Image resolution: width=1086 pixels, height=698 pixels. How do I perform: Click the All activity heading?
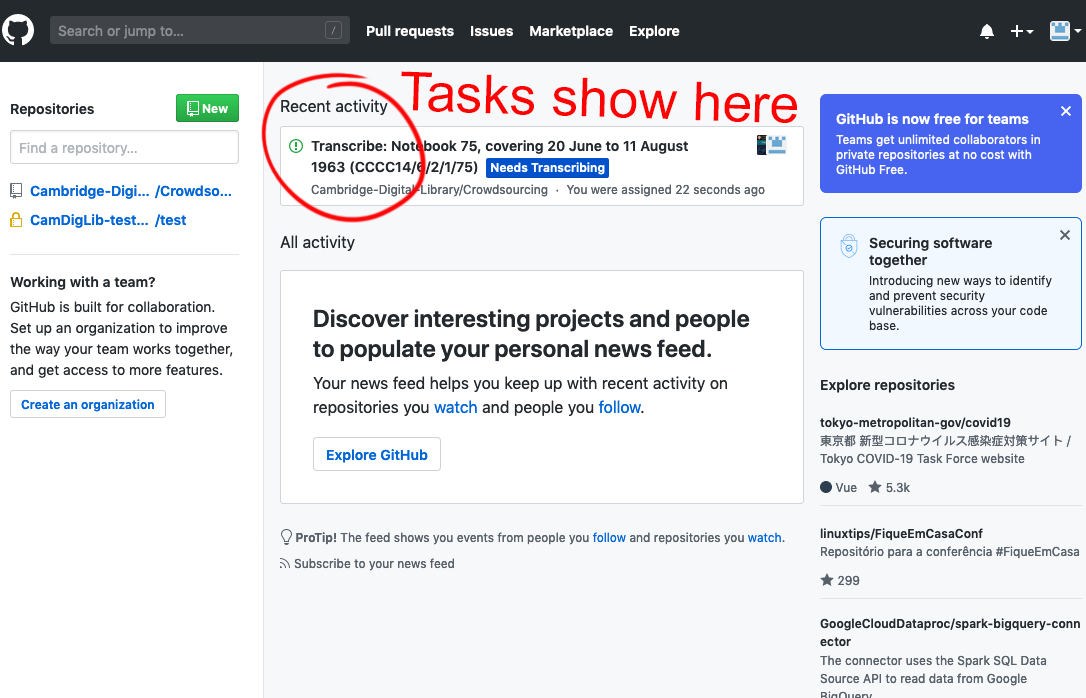point(317,242)
